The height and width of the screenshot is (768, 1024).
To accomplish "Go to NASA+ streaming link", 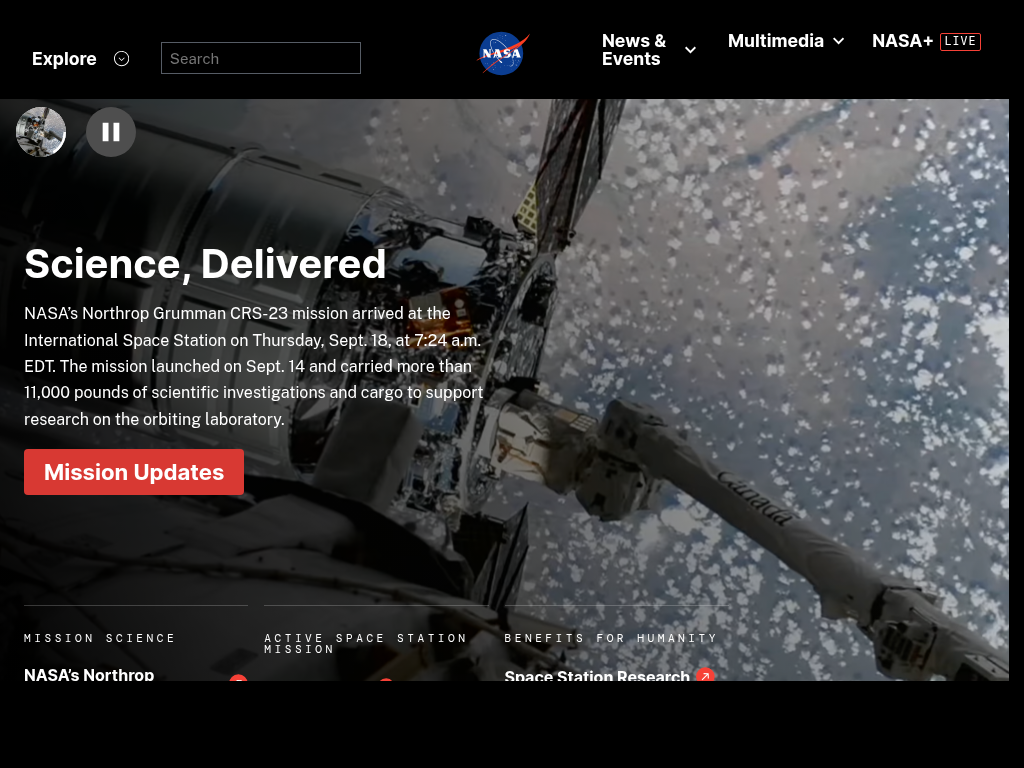I will 902,41.
